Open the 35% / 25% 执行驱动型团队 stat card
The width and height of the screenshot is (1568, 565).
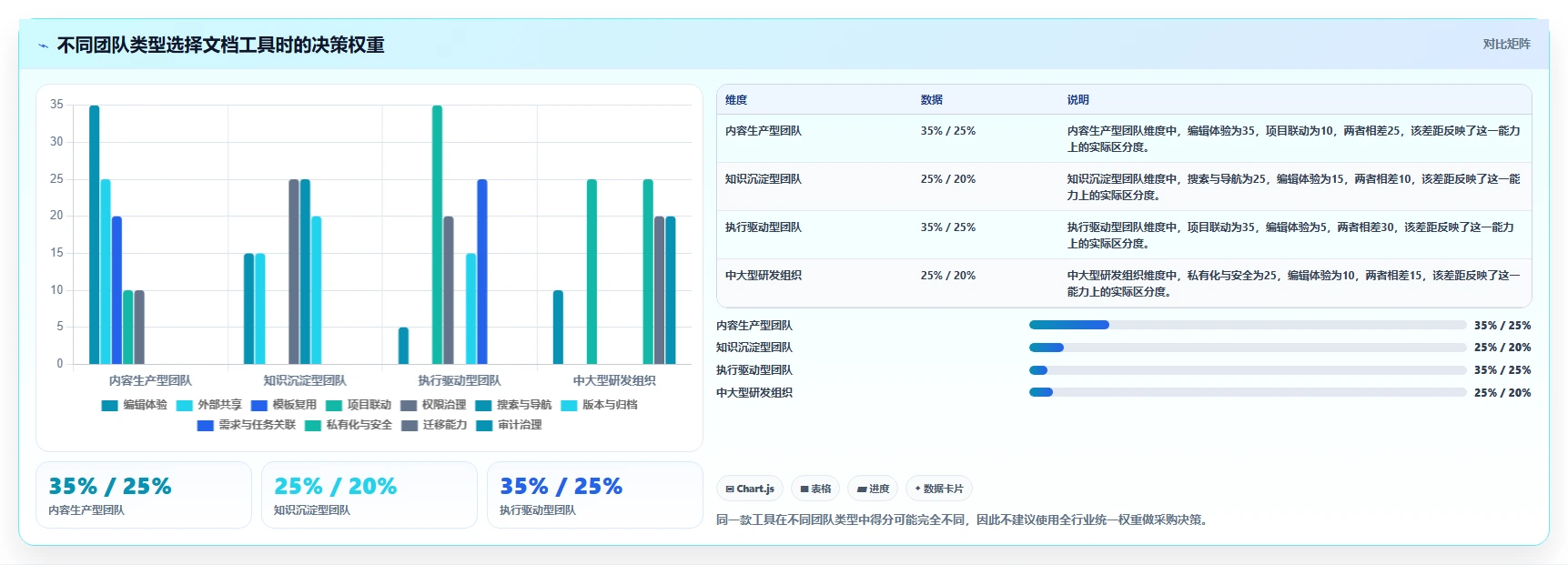pos(595,495)
